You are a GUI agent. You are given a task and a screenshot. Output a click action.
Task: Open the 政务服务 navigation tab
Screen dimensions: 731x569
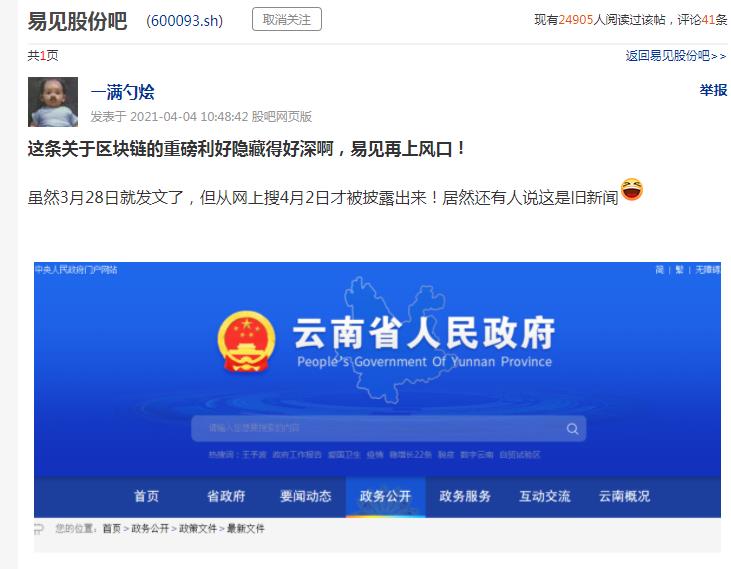tap(465, 496)
